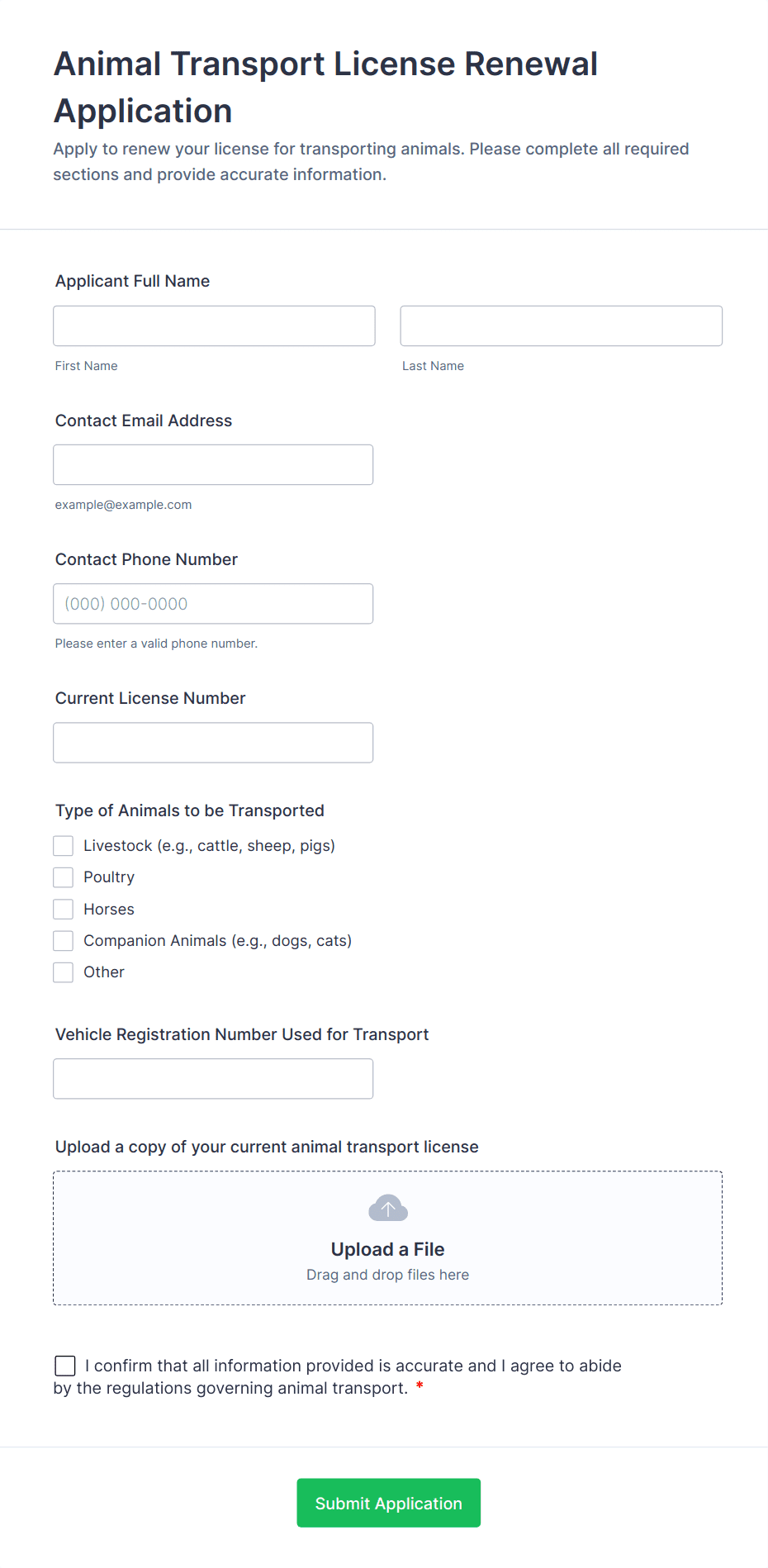Click the 'Drag and drop files here' text
Viewport: 768px width, 1568px height.
(388, 1275)
